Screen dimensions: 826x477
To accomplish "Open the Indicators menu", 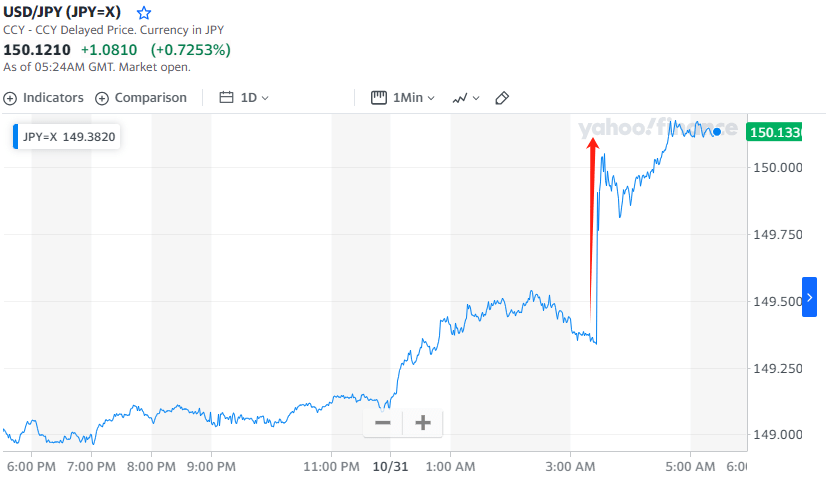I will click(53, 98).
